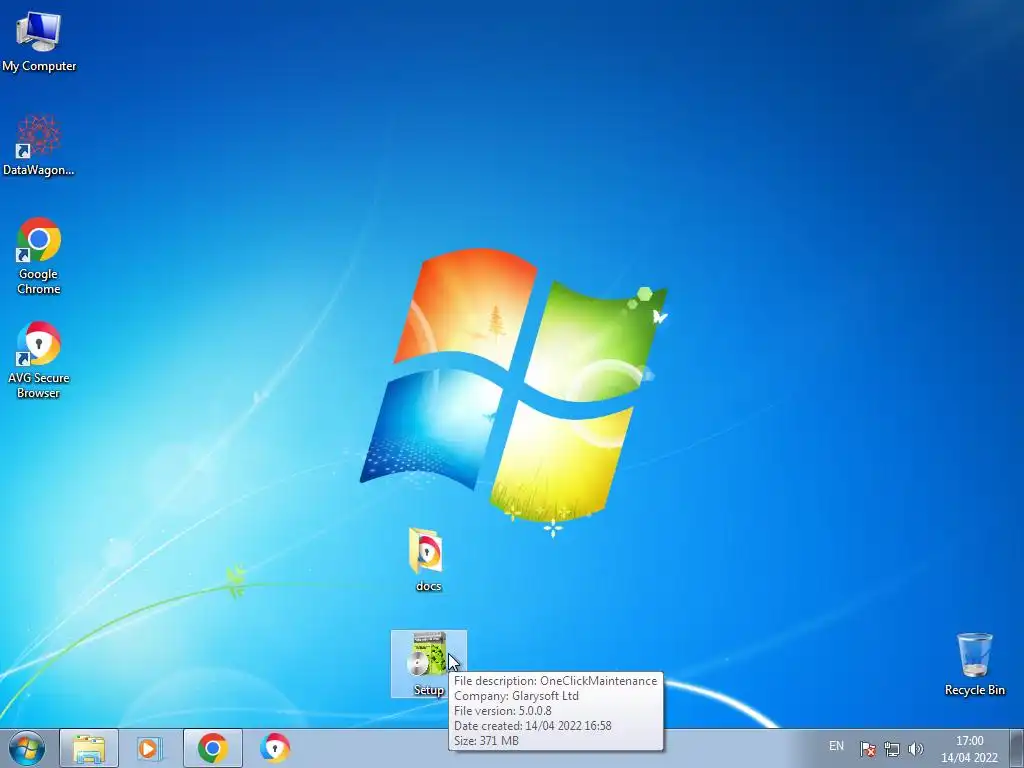Click the Recycle Bin label text

coord(974,690)
